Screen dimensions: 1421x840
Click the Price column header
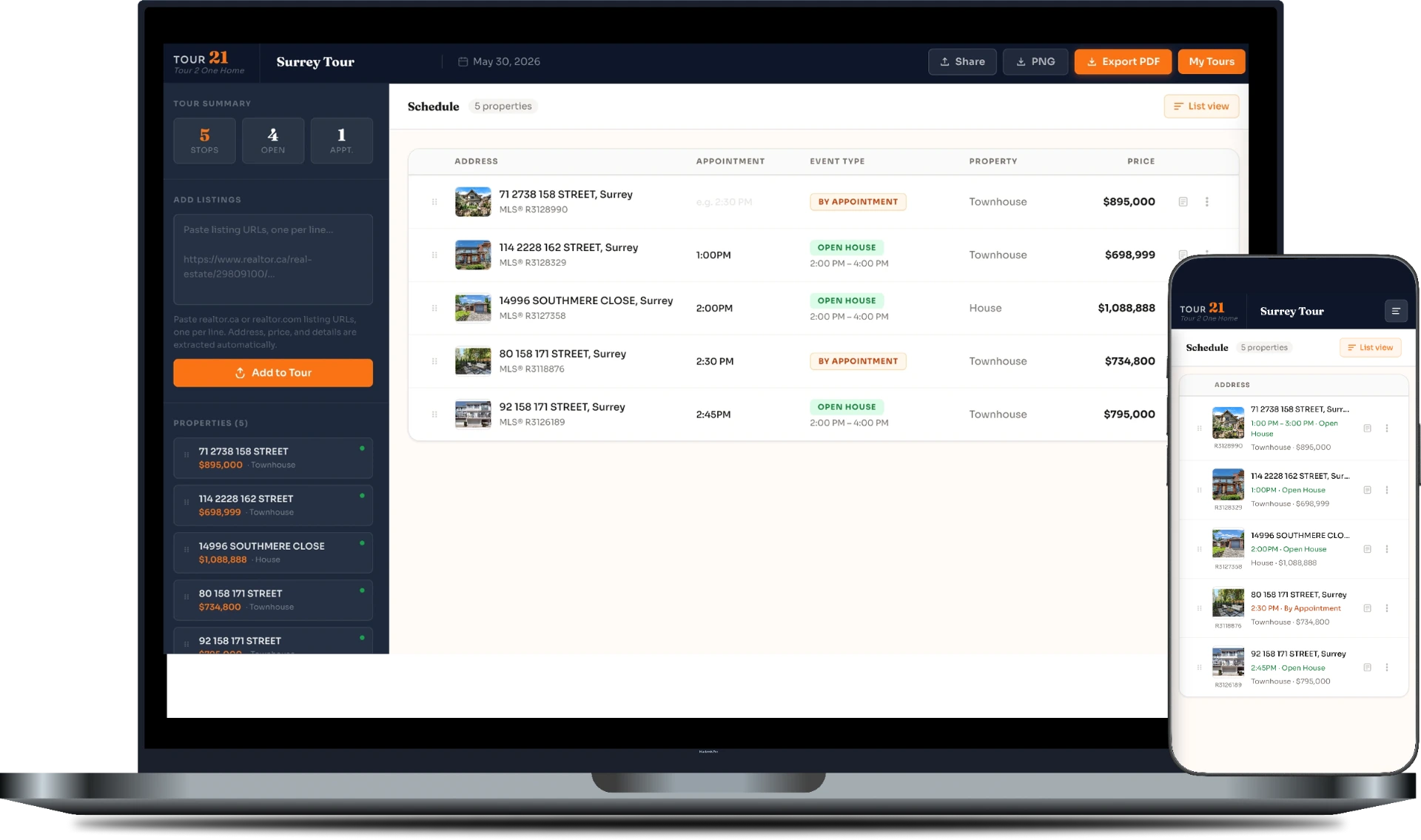[1141, 161]
